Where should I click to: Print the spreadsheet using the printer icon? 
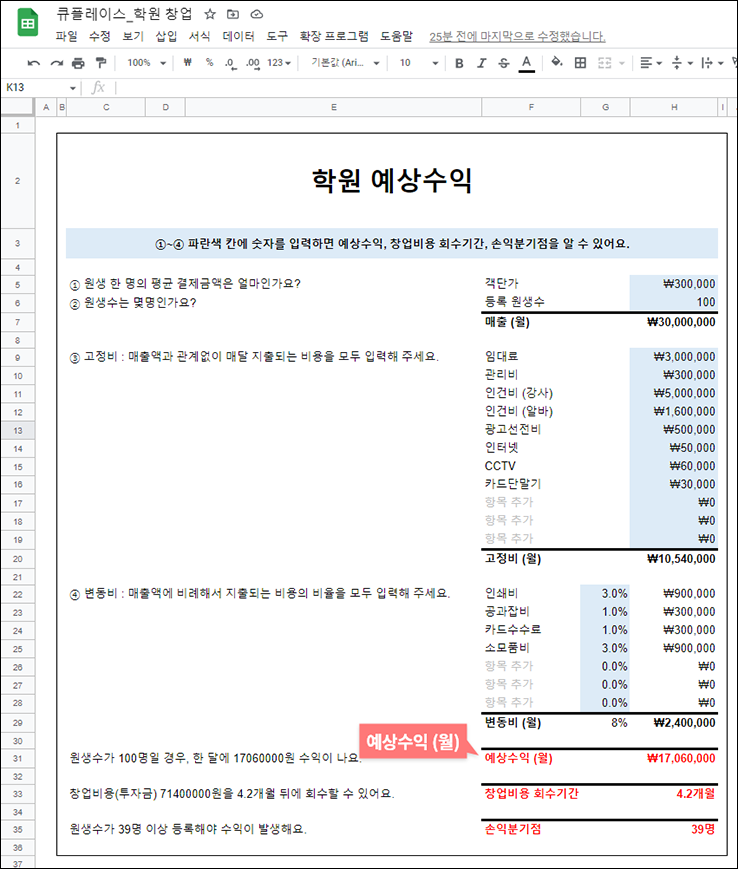[x=78, y=63]
